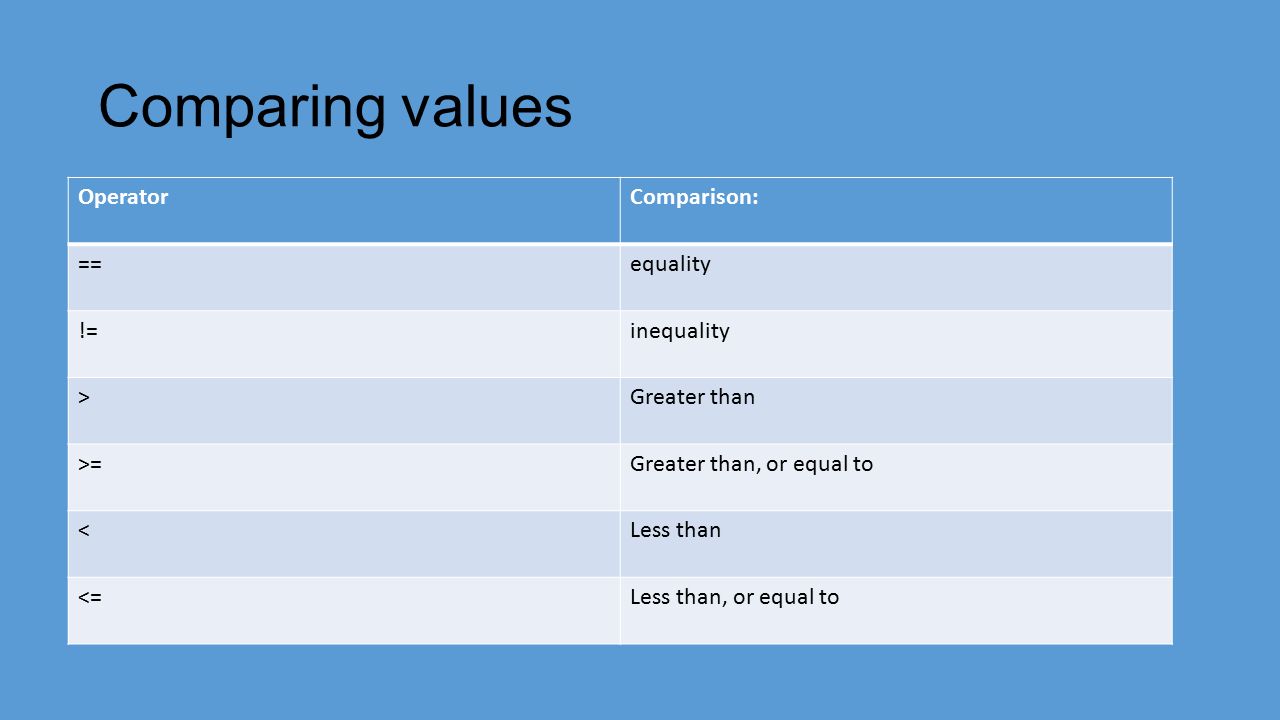Click the equality description cell
The height and width of the screenshot is (720, 1280).
click(896, 277)
